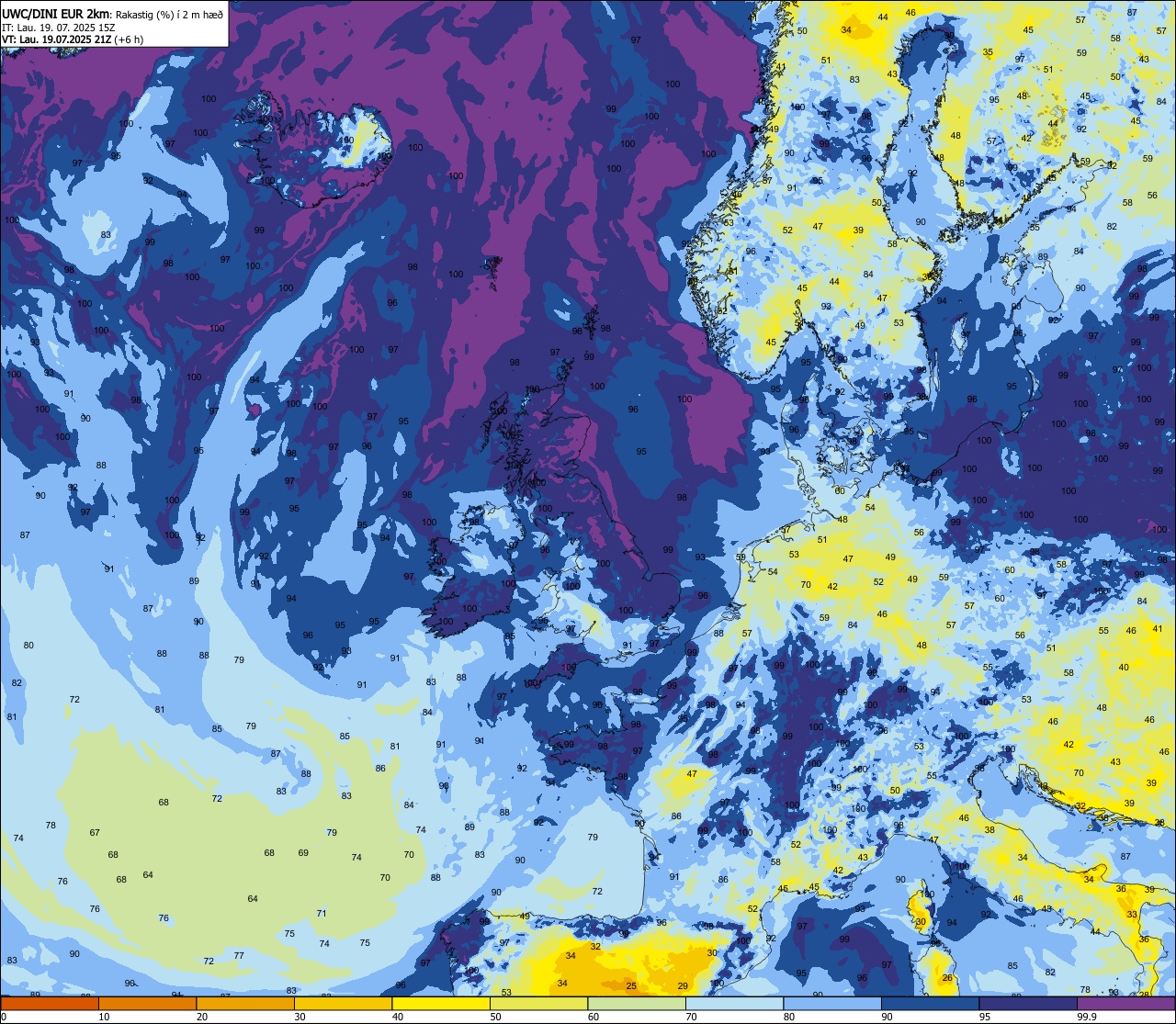Click the 'IT: Lau. 19. 07. 2025 15Z' line
Viewport: 1176px width, 1024px height.
57,28
